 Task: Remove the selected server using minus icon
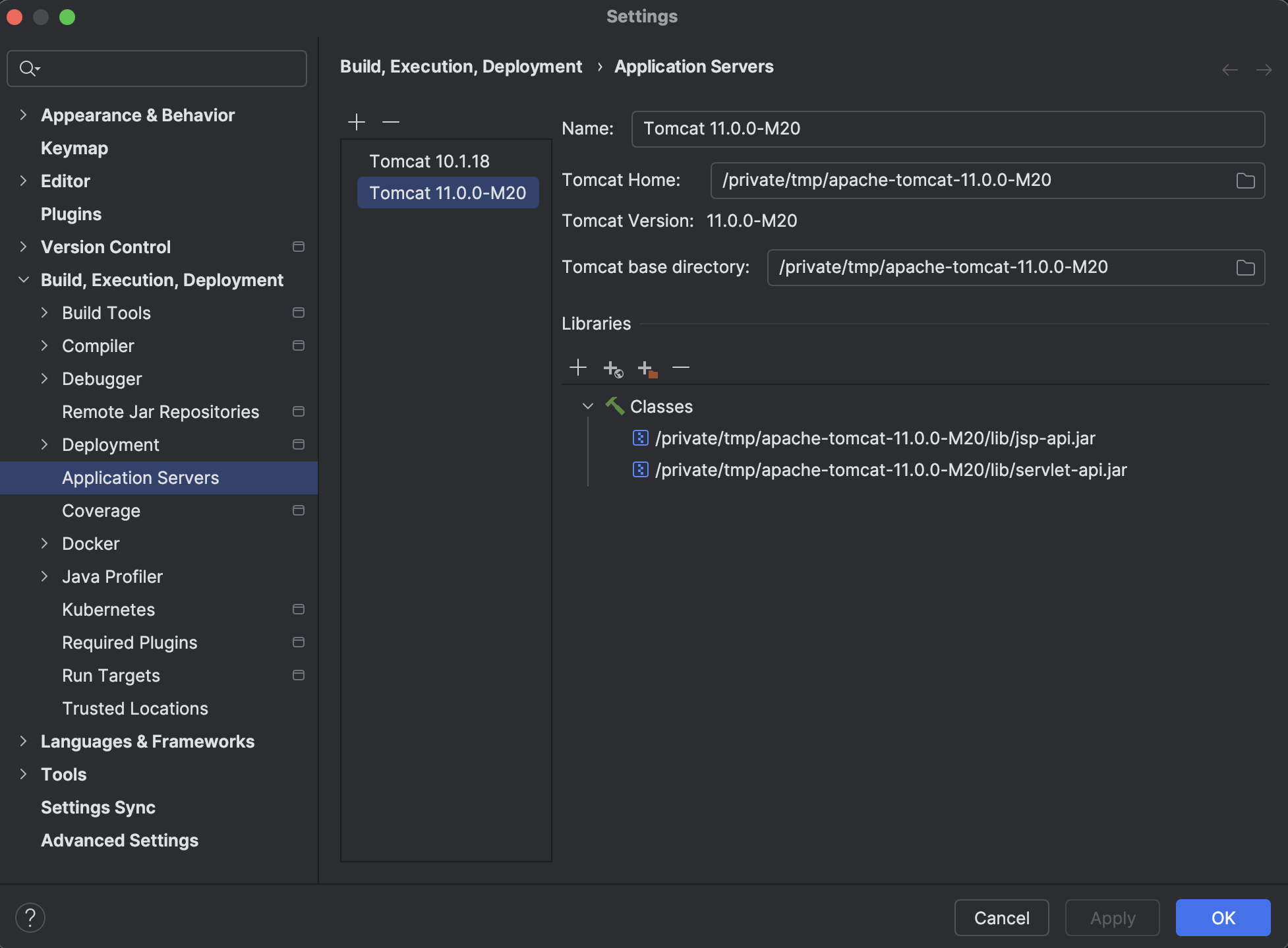coord(390,123)
